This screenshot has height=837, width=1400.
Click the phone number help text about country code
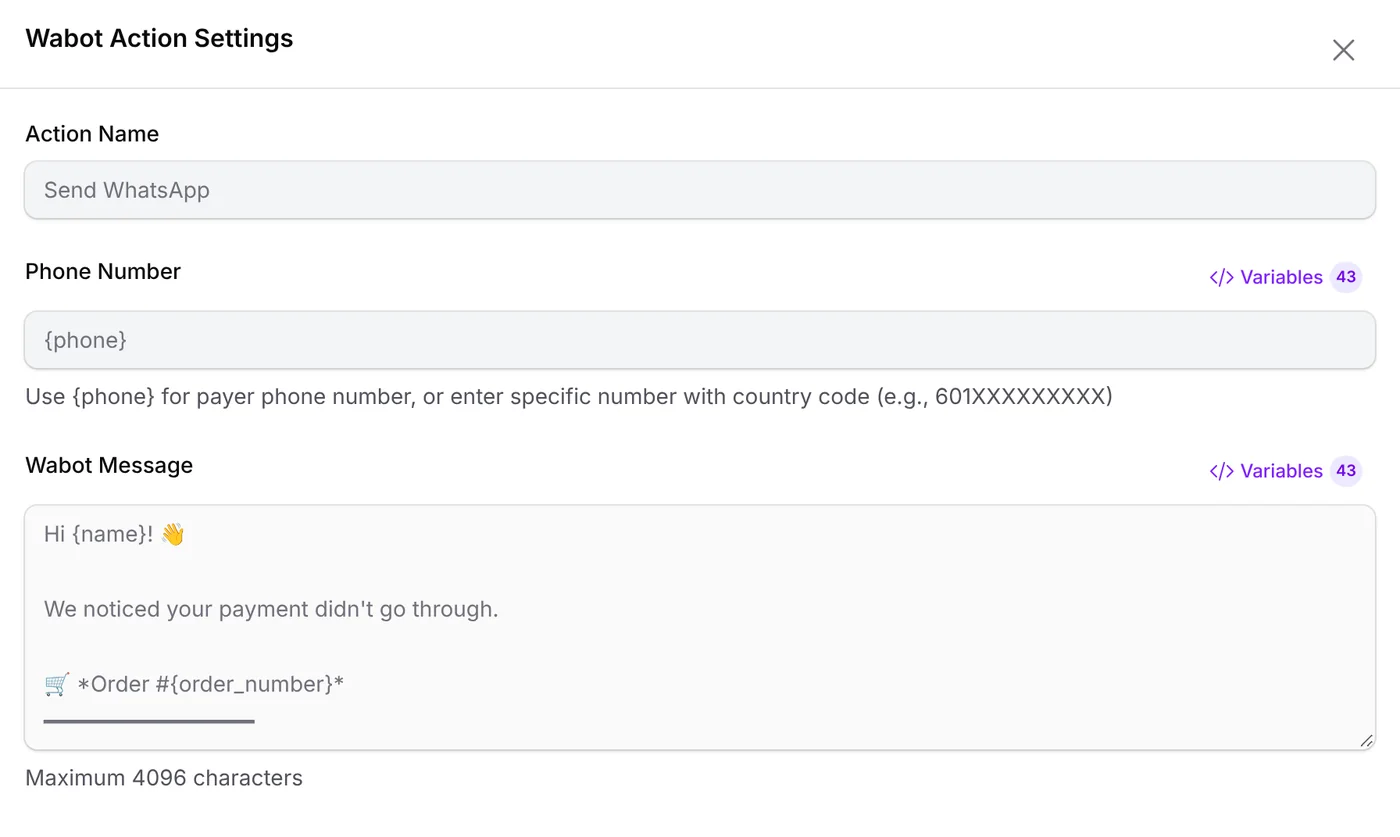[x=569, y=397]
